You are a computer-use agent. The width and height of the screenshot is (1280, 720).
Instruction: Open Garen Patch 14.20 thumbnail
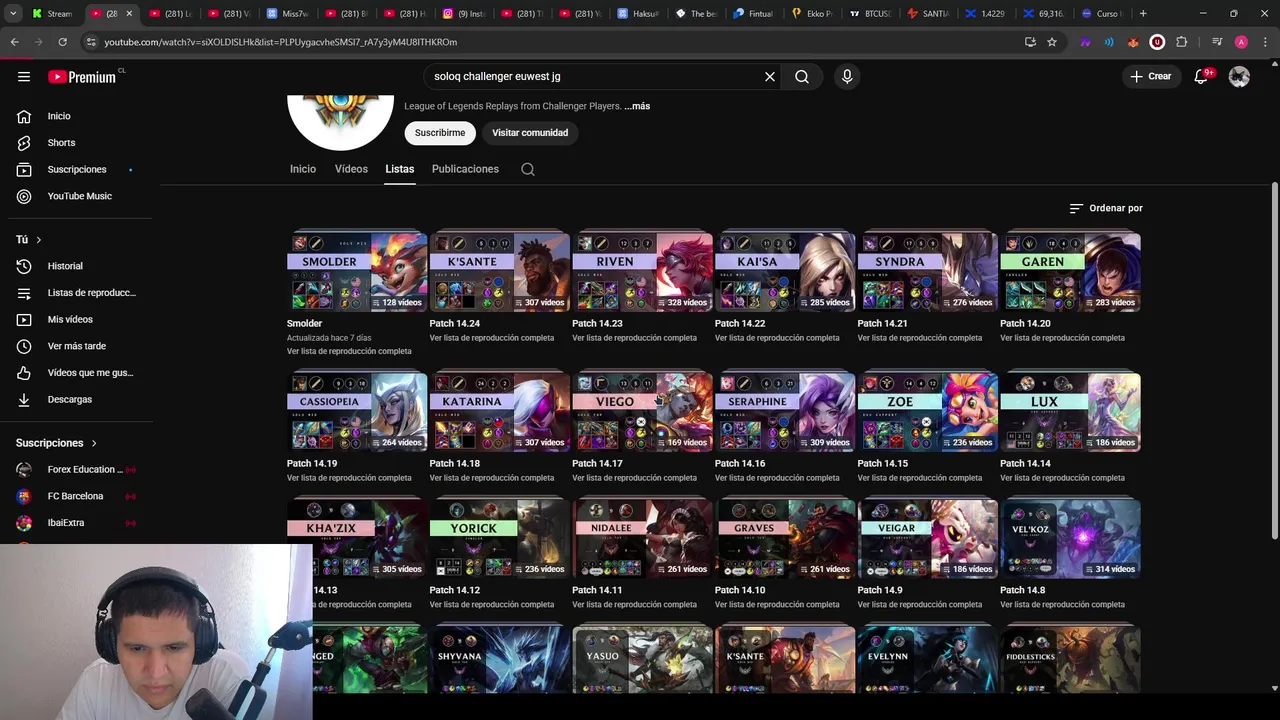(1070, 272)
